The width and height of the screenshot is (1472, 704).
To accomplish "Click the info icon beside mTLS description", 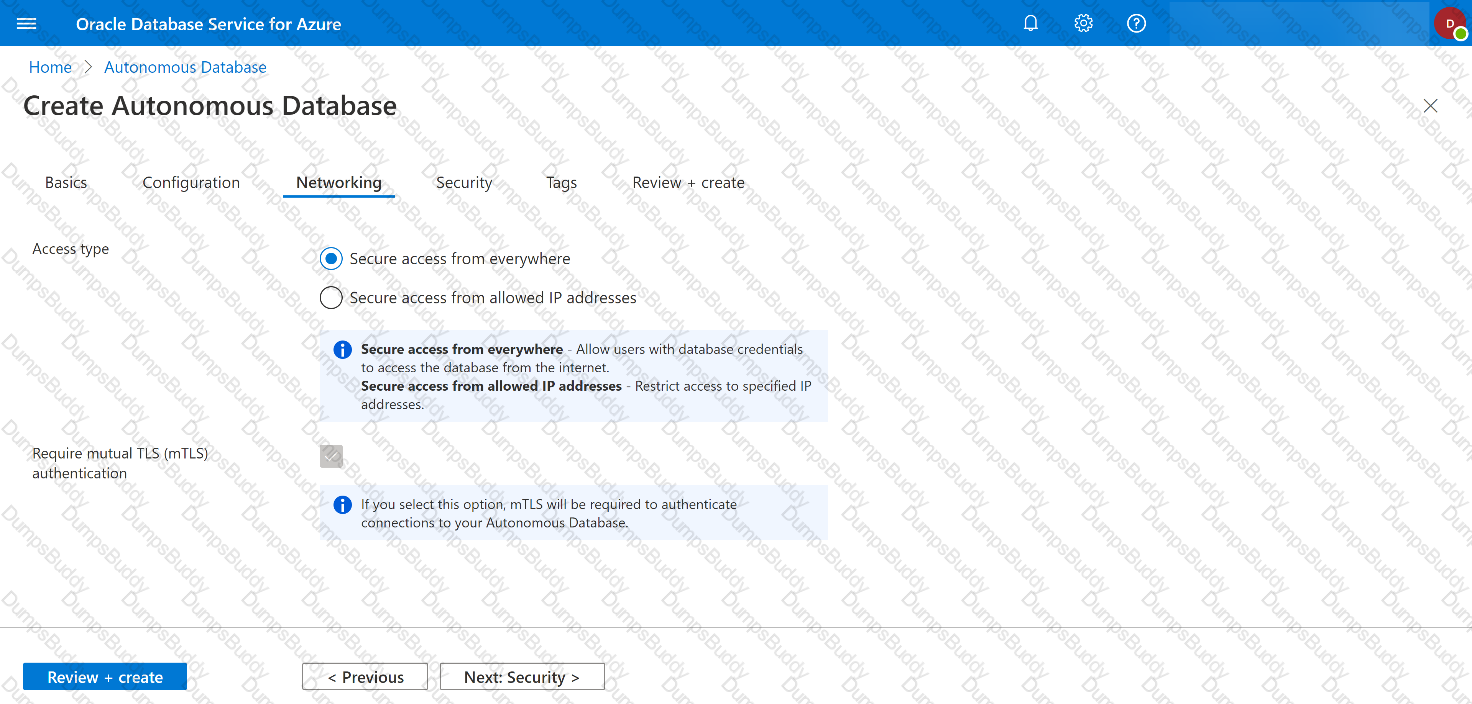I will pos(343,505).
